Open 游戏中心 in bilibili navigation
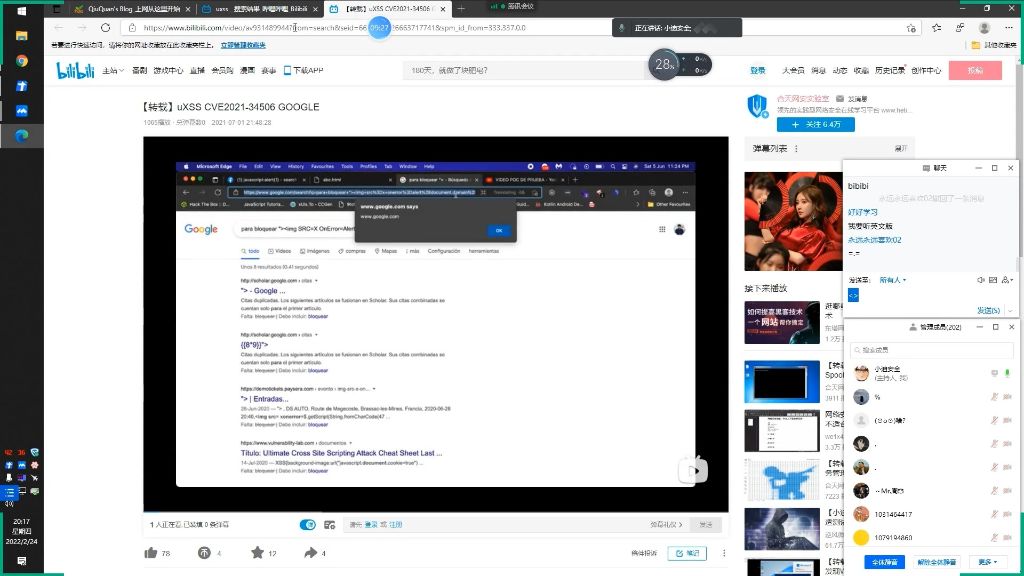 168,71
